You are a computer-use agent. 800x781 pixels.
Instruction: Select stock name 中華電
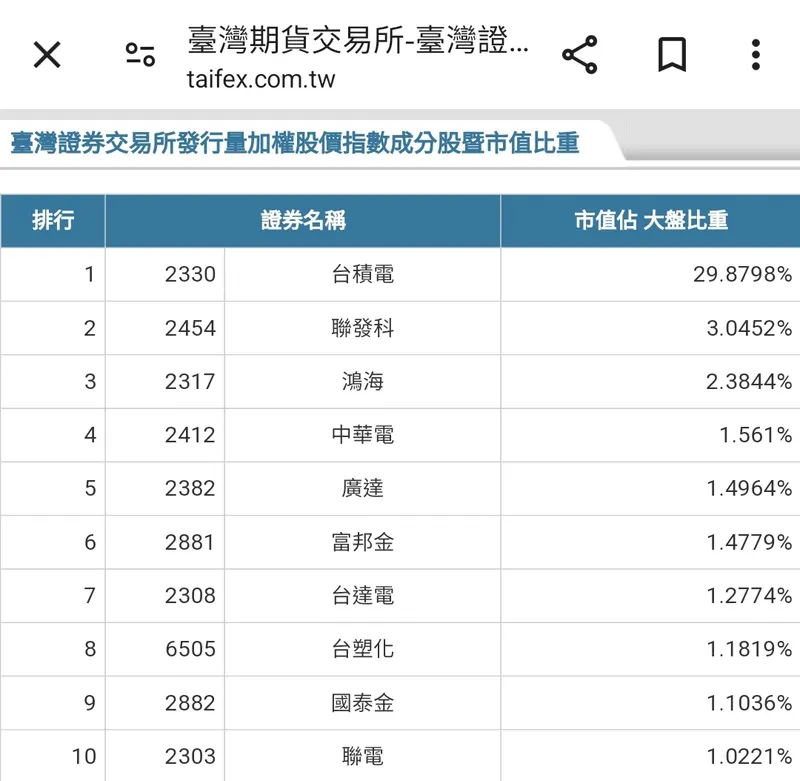point(363,435)
